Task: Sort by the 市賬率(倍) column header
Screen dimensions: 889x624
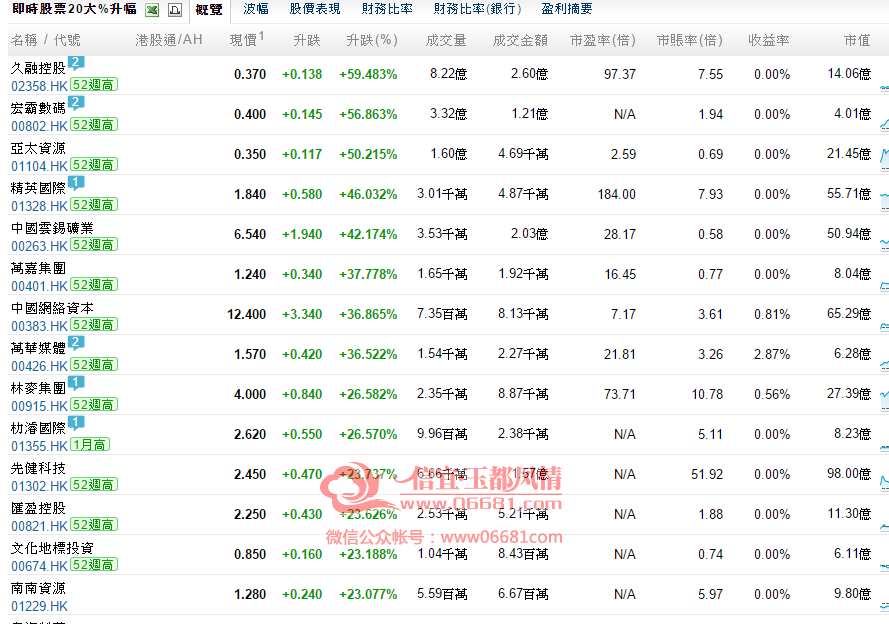Action: pyautogui.click(x=689, y=40)
